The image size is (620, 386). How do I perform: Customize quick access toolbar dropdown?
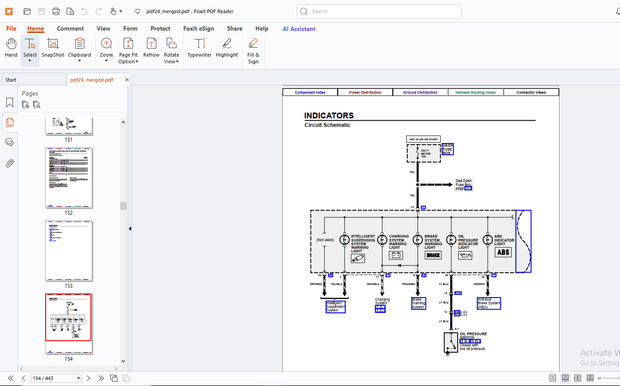[x=137, y=11]
